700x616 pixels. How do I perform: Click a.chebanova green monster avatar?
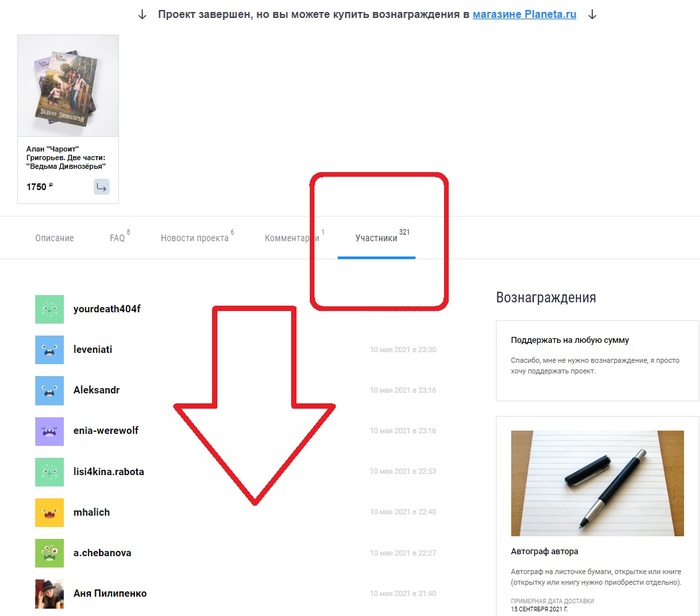pos(50,553)
